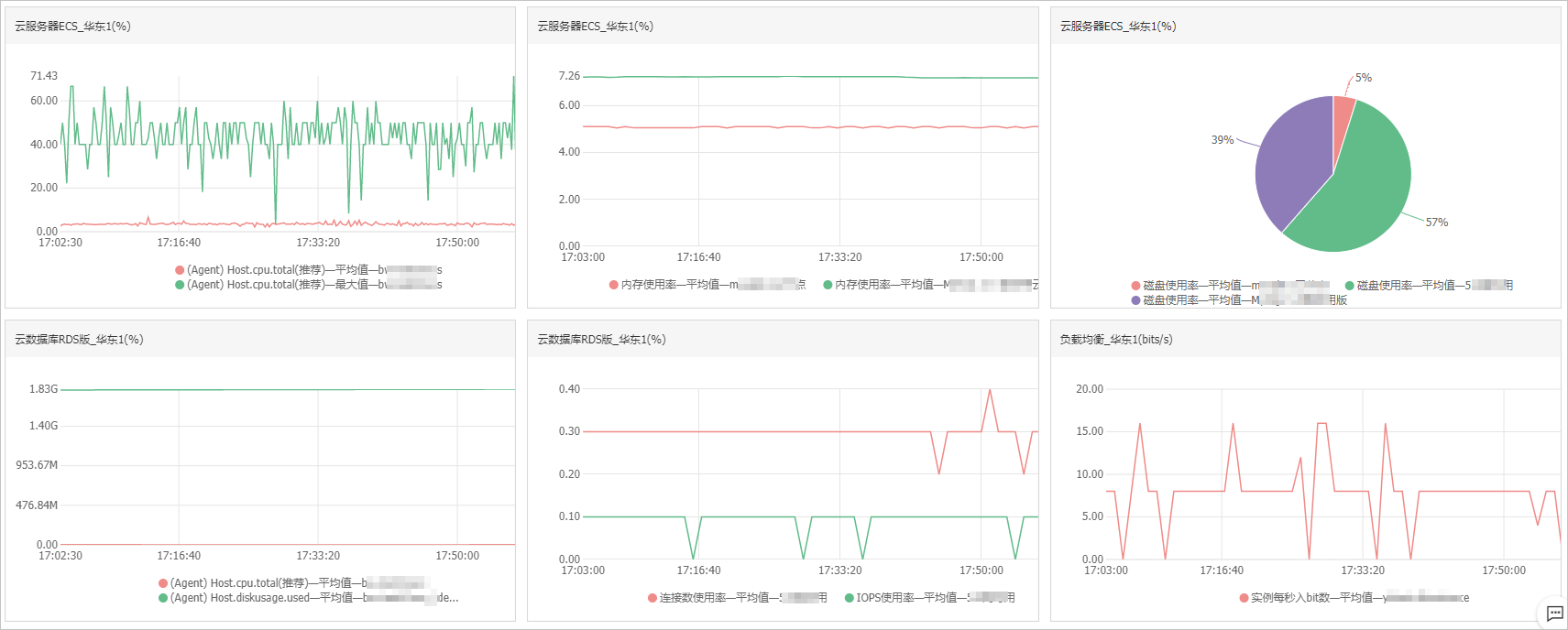Click the 476.84M axis label
1568x630 pixels.
point(37,505)
